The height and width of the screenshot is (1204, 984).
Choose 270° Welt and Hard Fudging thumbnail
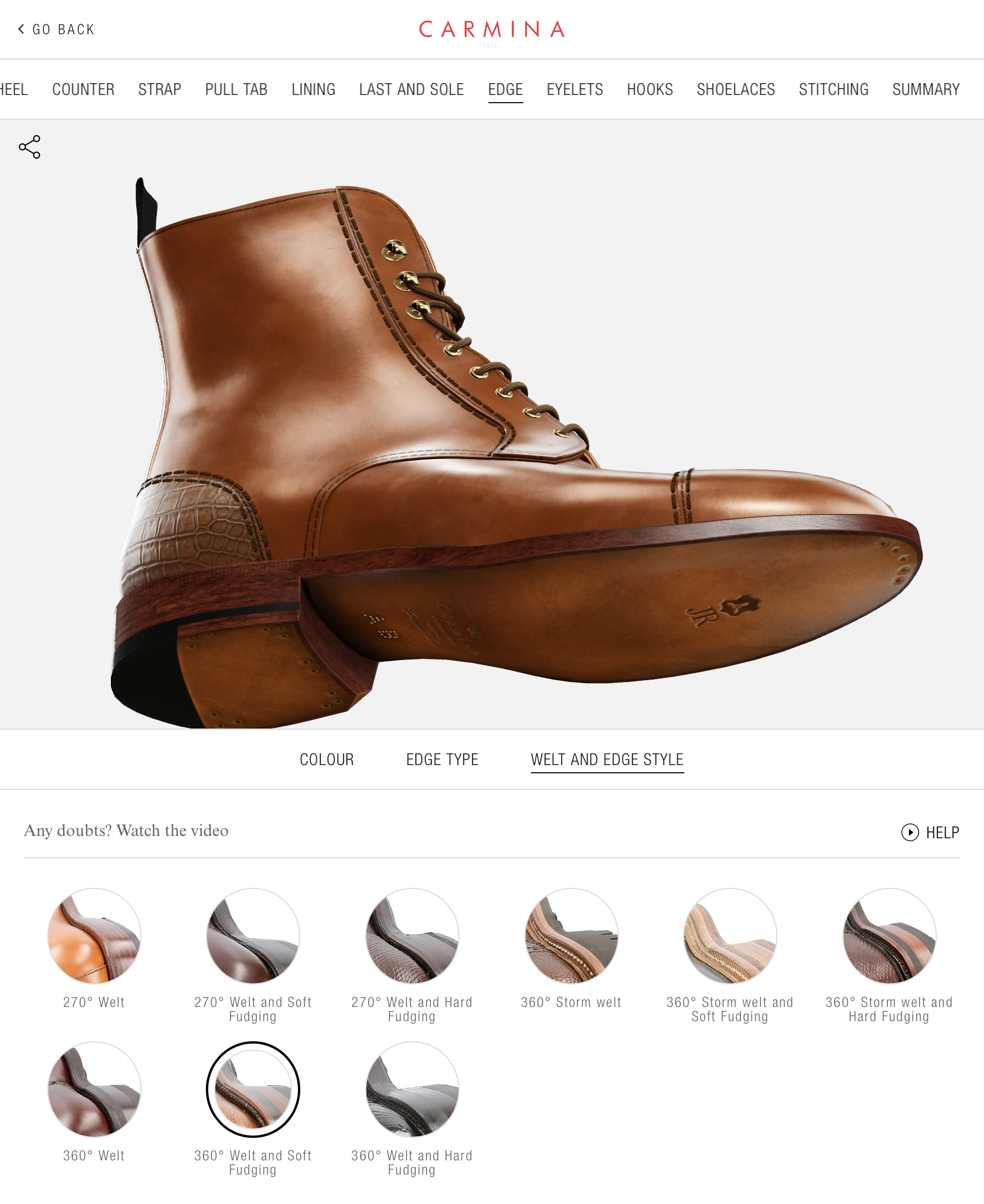pos(412,936)
